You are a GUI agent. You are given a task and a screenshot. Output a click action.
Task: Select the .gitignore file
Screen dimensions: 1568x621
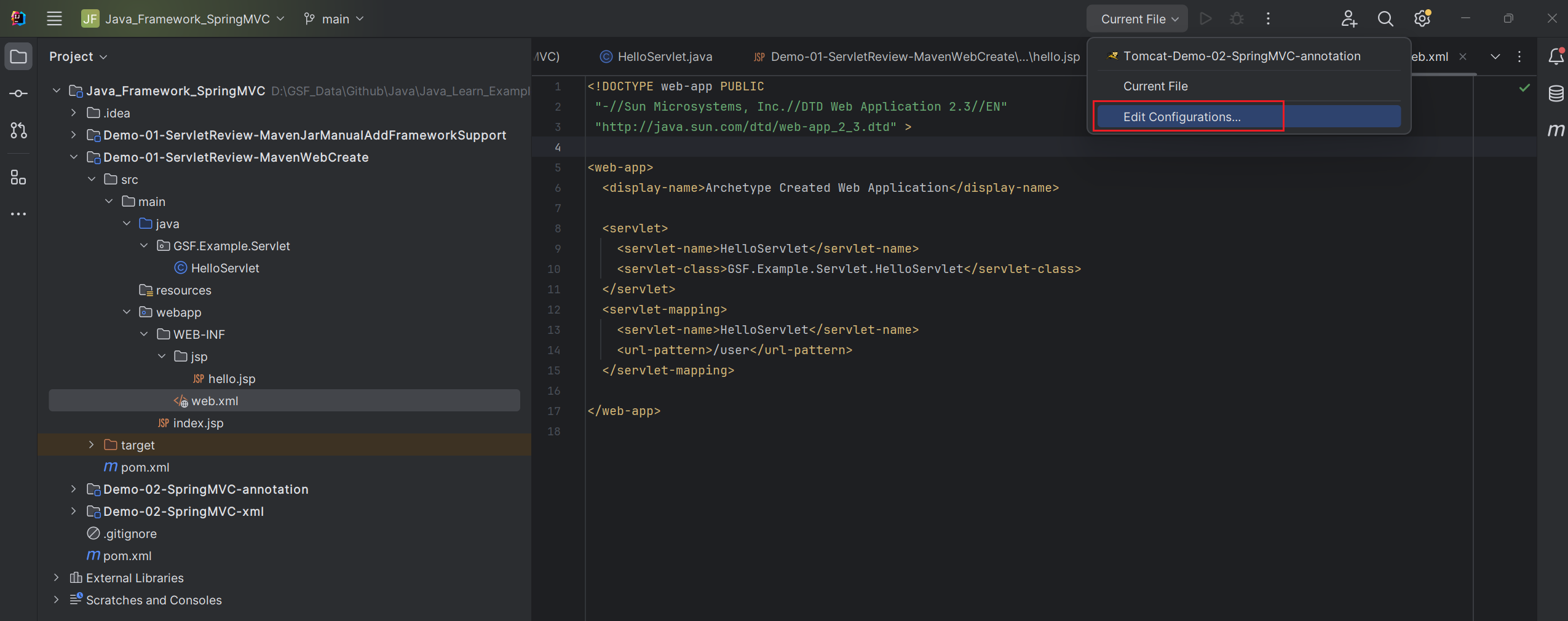[122, 534]
